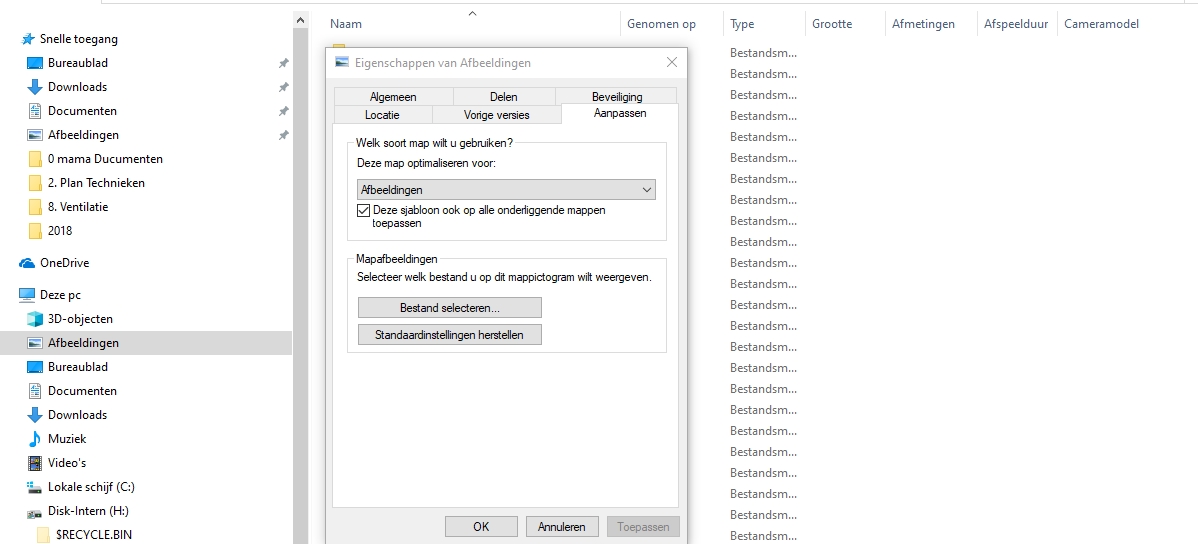The height and width of the screenshot is (544, 1198).
Task: Click the Muziek music note icon
Action: coord(35,439)
